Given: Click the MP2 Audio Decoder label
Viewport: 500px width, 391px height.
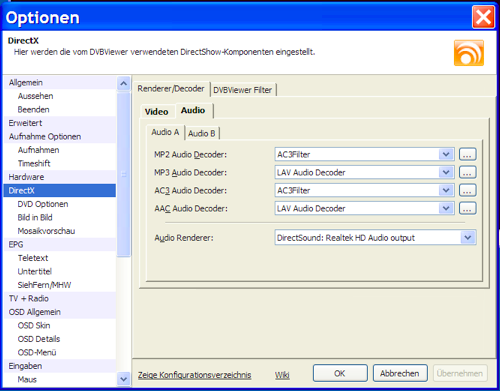Looking at the screenshot, I should coord(190,155).
